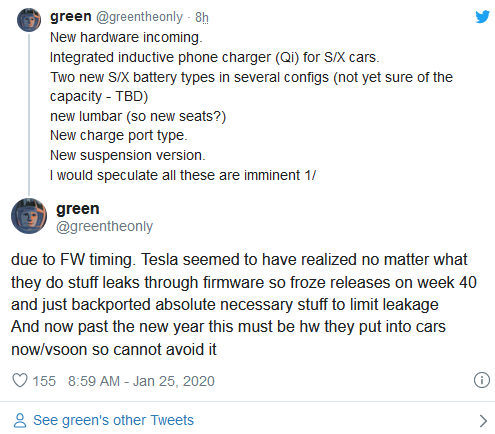Open the bold green name in the parent tweet
This screenshot has height=434, width=495.
tap(71, 16)
